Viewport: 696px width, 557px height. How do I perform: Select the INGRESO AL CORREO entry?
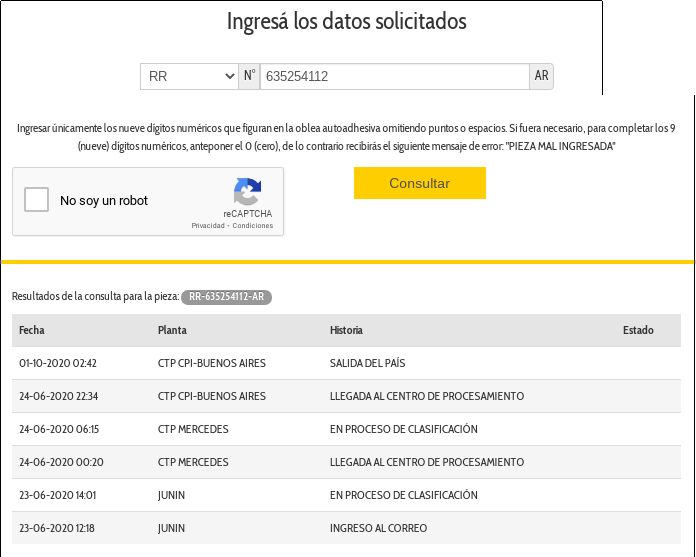(x=378, y=528)
